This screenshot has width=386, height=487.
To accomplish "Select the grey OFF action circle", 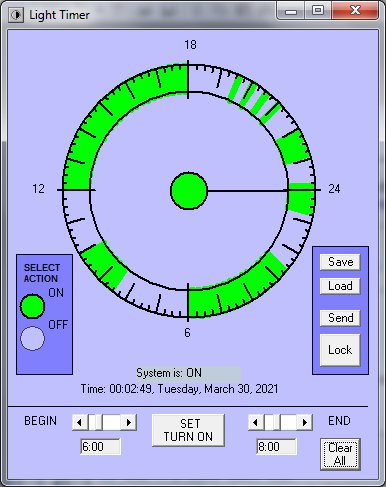I will pyautogui.click(x=32, y=338).
